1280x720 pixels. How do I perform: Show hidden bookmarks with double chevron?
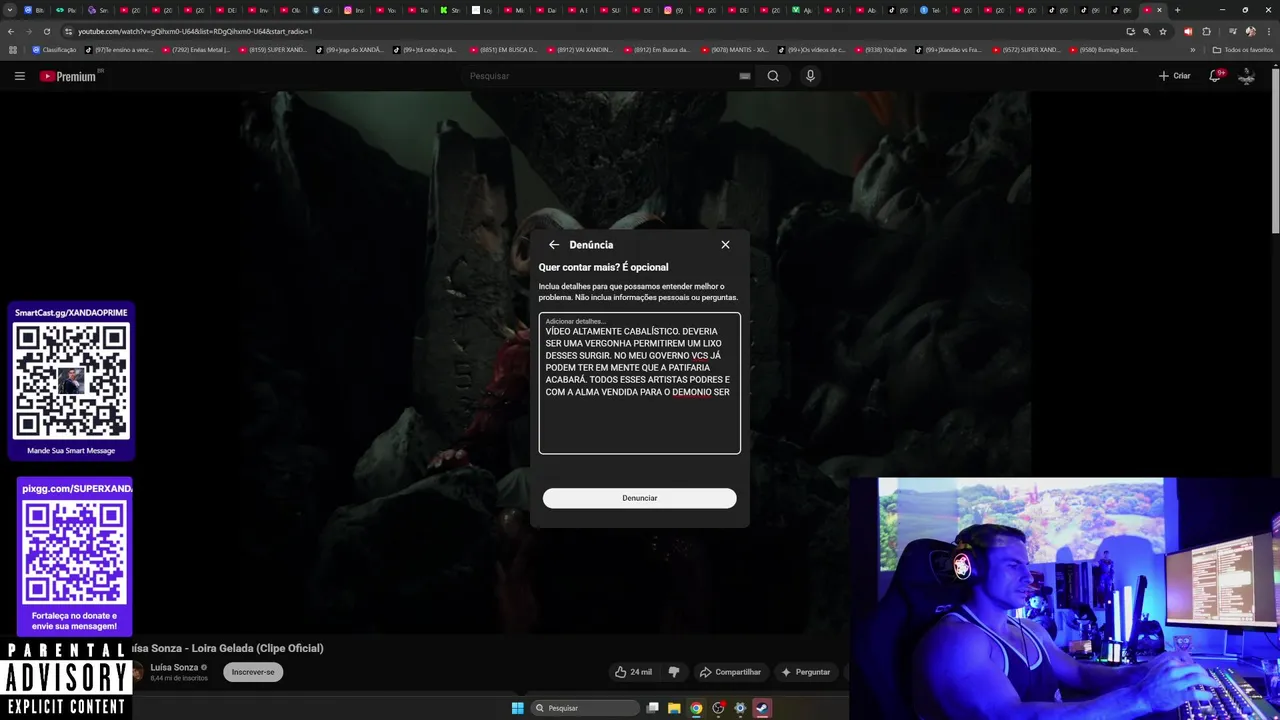coord(1192,49)
